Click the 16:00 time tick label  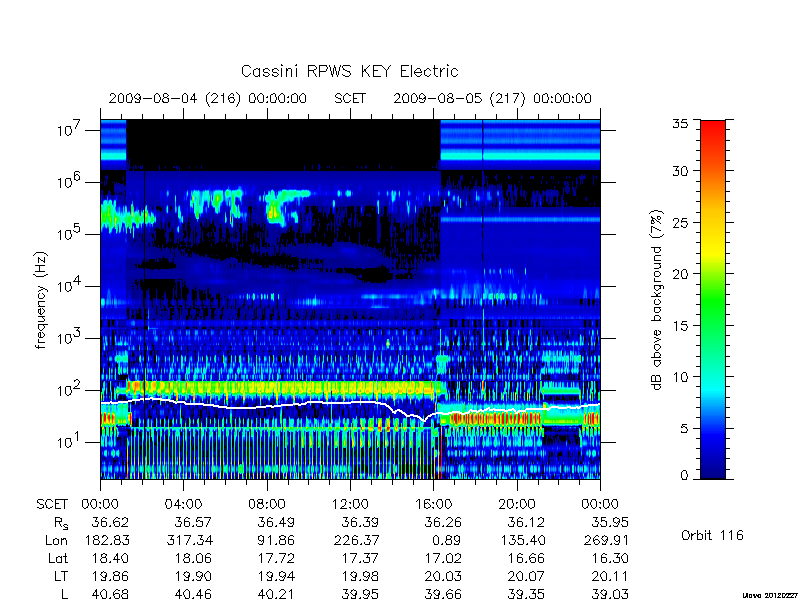point(434,505)
